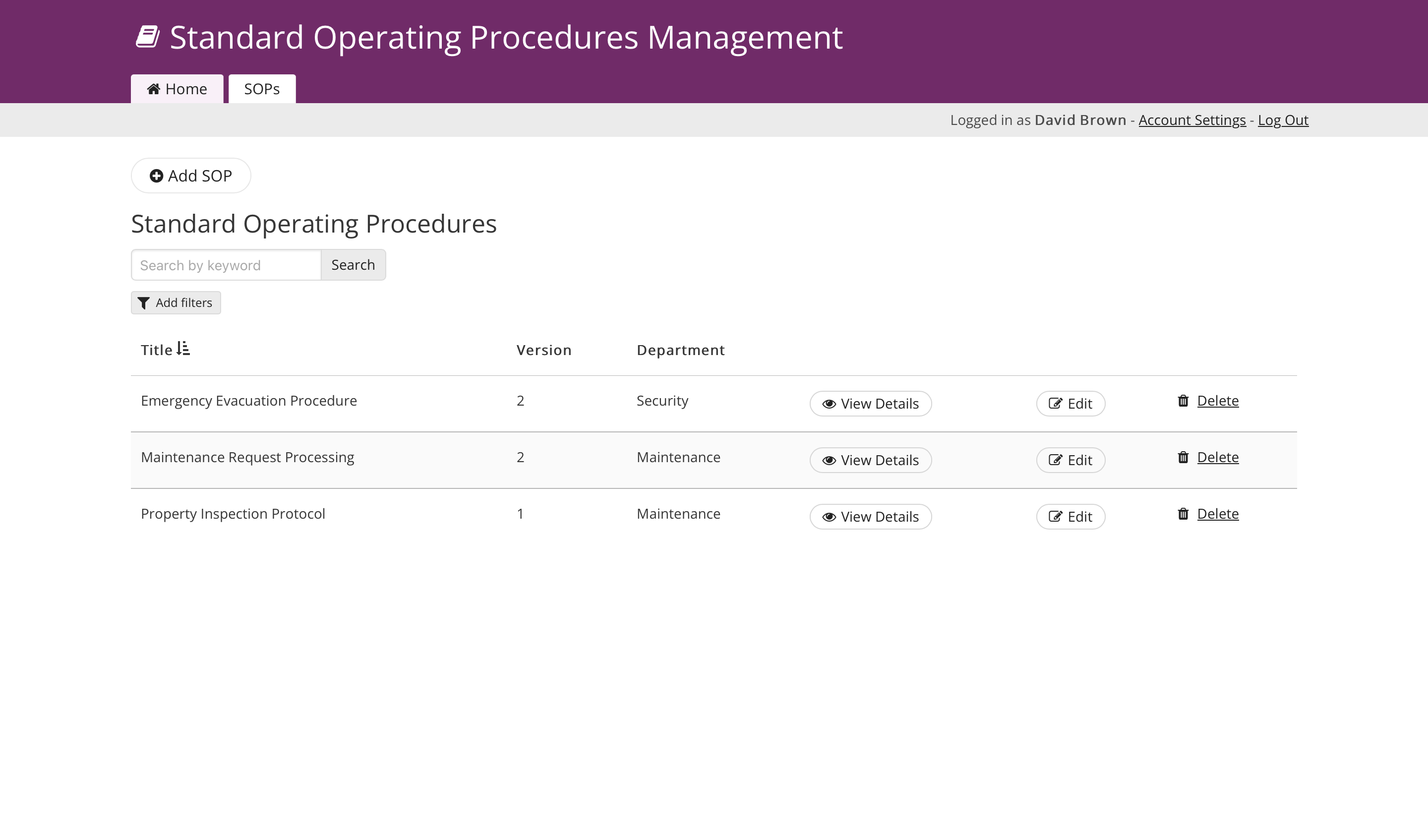Expand the Add filters options

pyautogui.click(x=176, y=302)
